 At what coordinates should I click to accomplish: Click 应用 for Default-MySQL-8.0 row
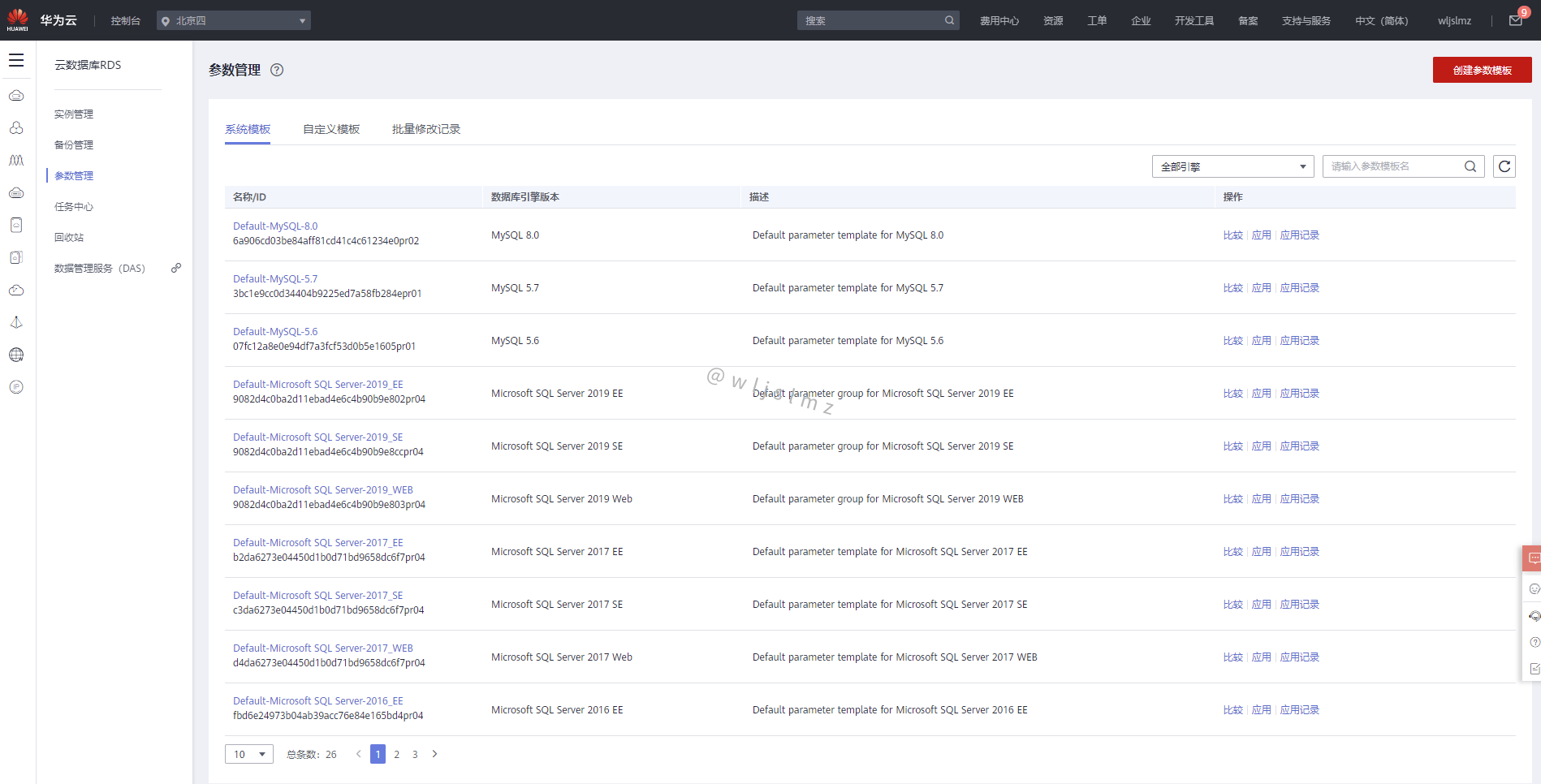coord(1261,235)
